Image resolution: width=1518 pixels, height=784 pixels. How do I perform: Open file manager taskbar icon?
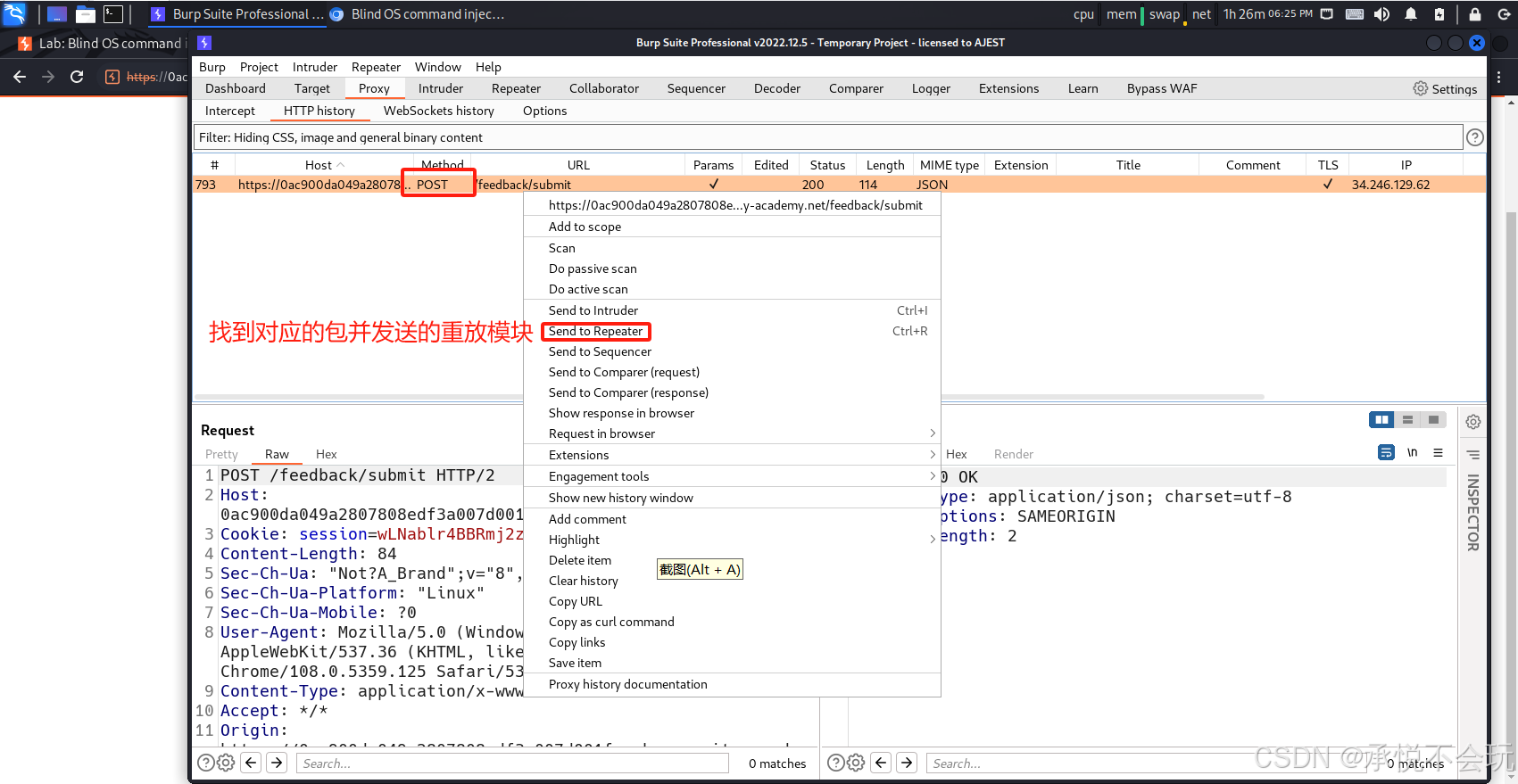click(x=86, y=13)
